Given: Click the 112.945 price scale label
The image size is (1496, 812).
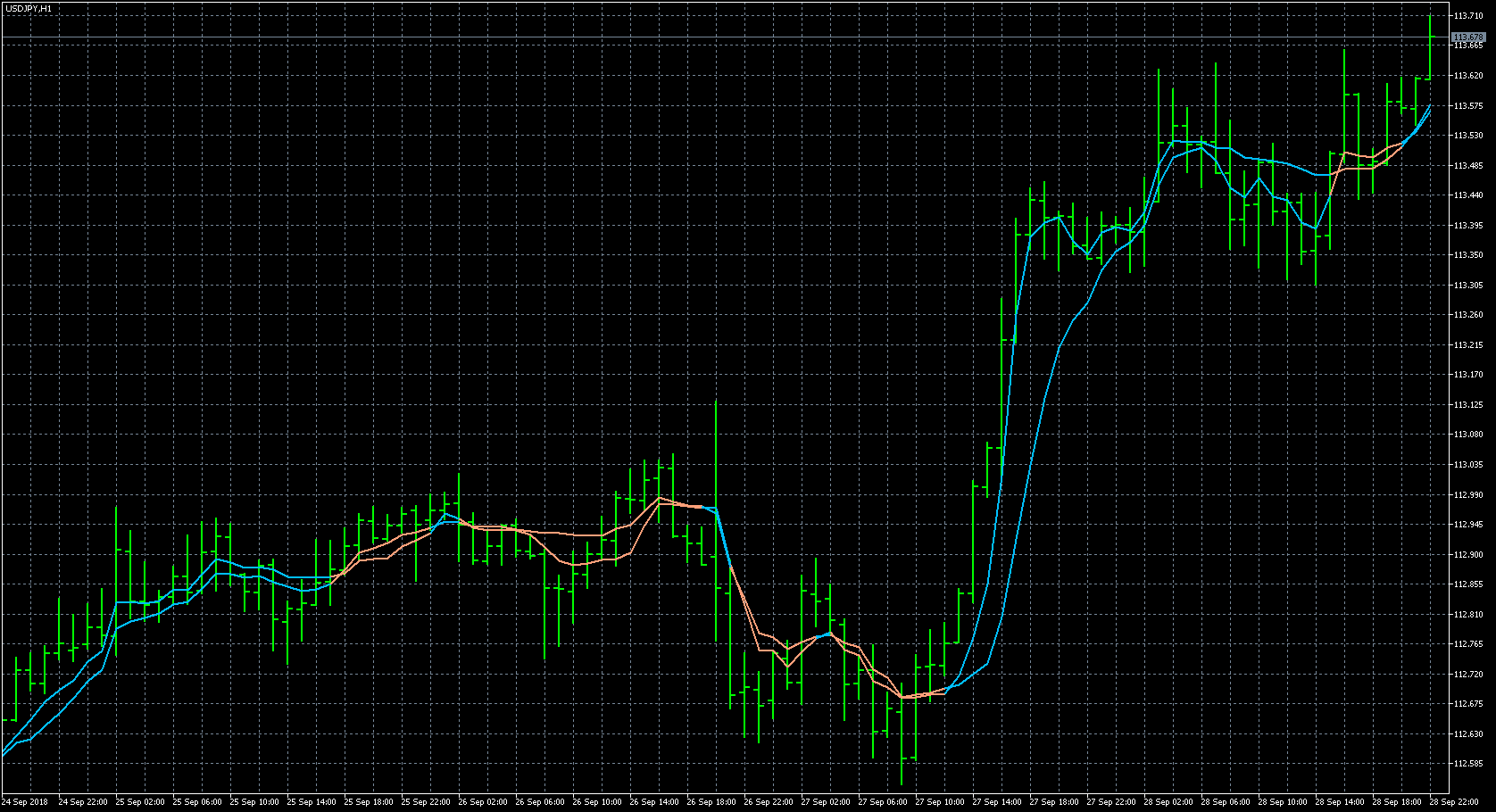Looking at the screenshot, I should click(x=1468, y=525).
